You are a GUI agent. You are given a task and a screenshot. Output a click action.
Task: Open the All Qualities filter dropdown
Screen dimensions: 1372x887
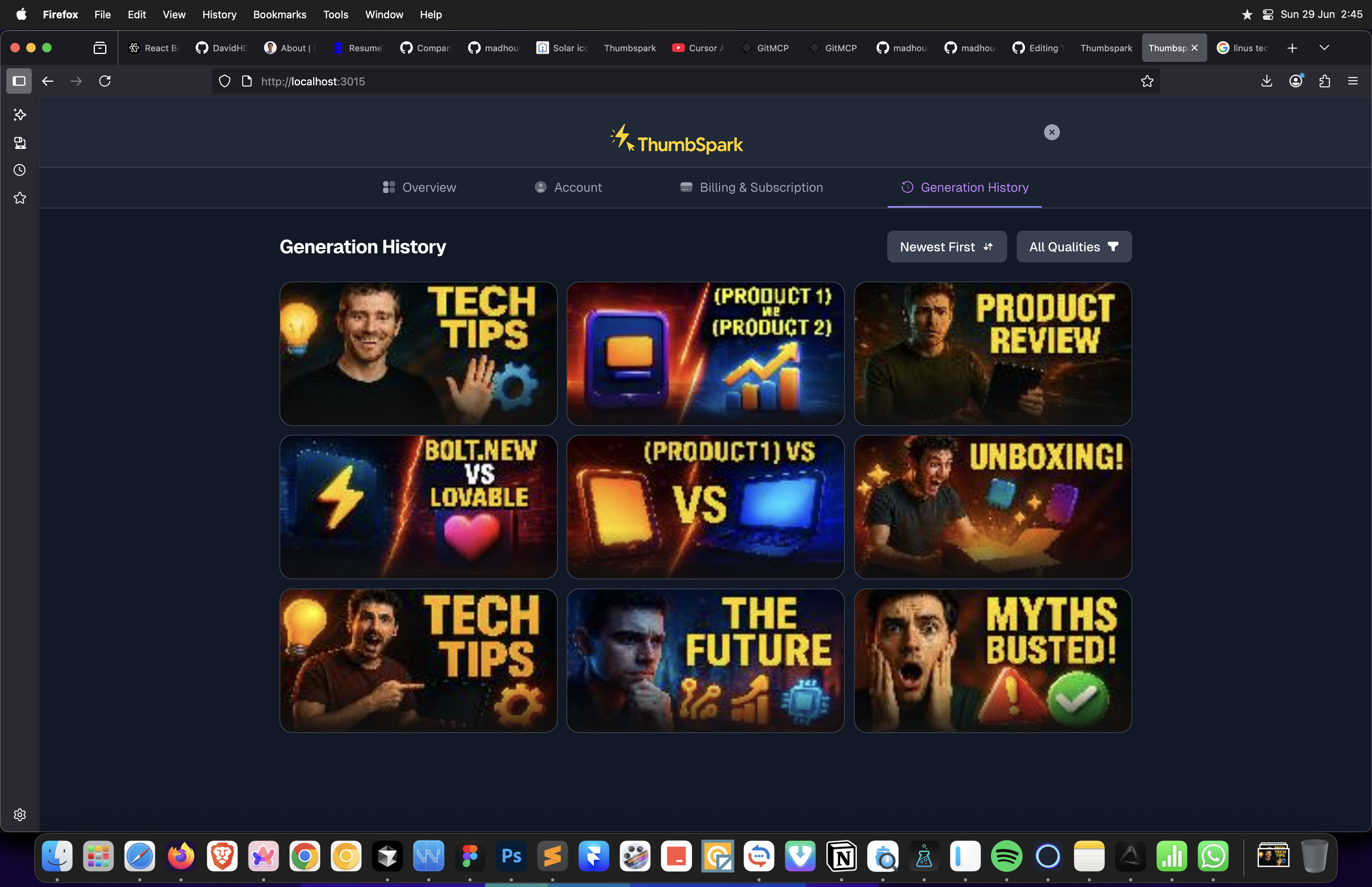tap(1074, 247)
